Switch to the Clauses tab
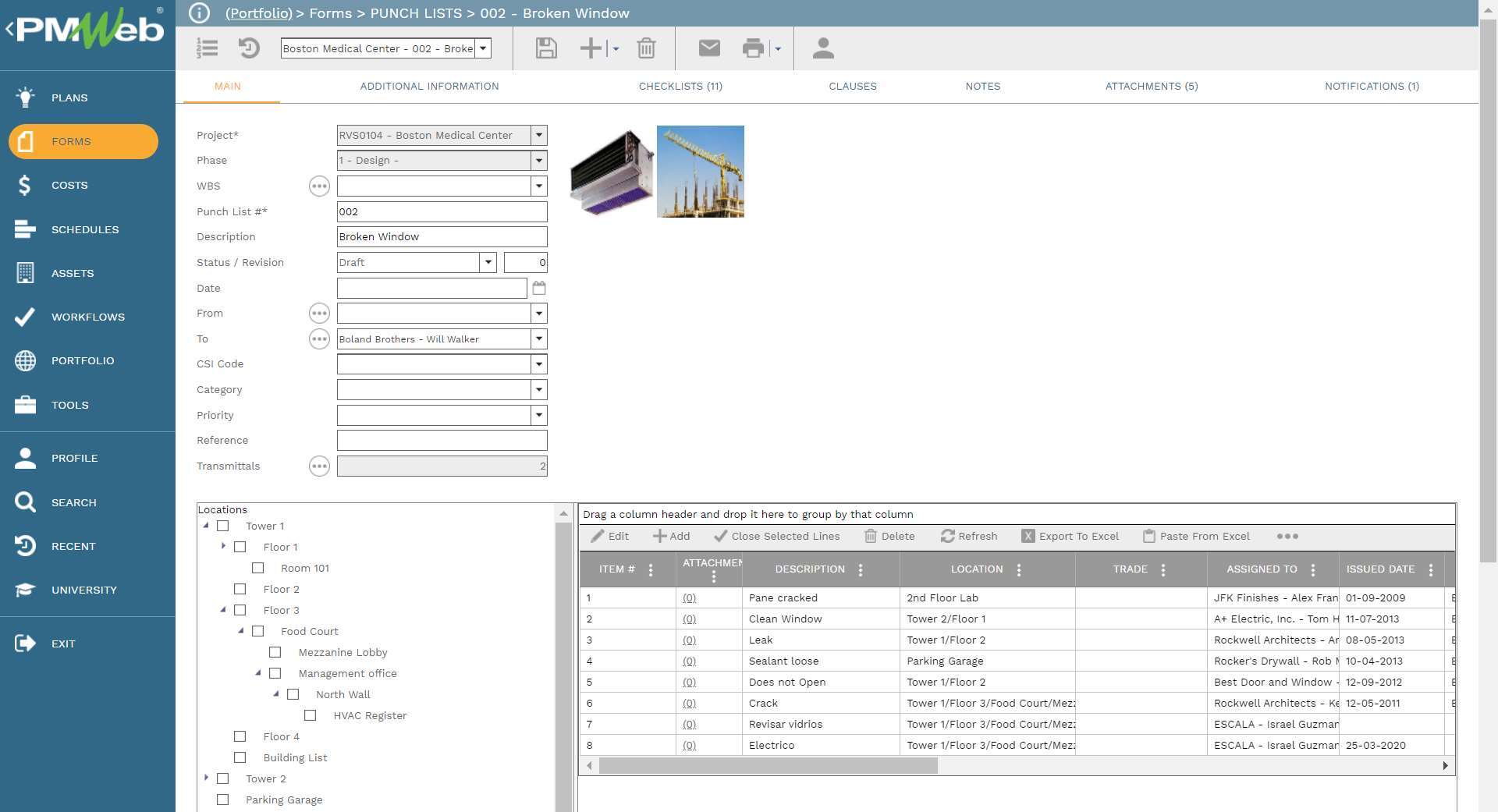1498x812 pixels. pos(853,87)
